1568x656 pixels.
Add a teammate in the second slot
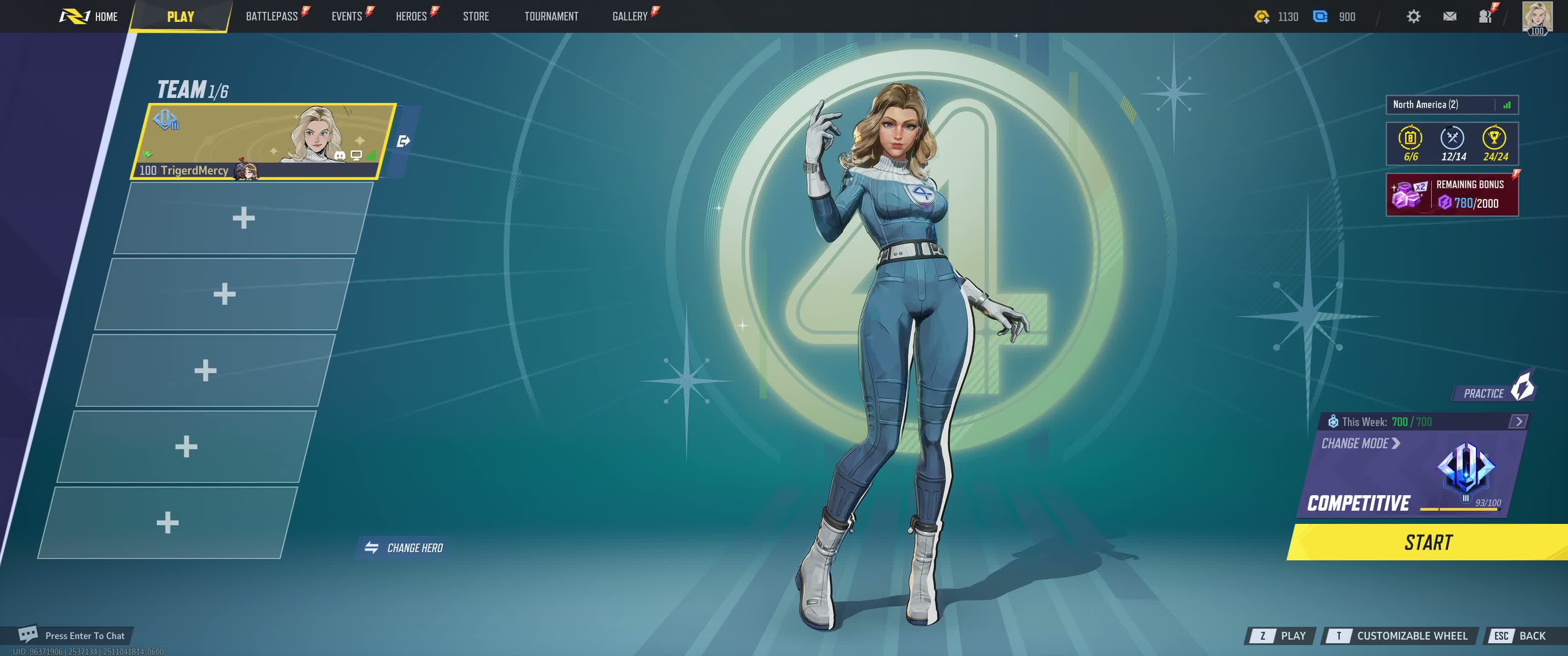[243, 218]
